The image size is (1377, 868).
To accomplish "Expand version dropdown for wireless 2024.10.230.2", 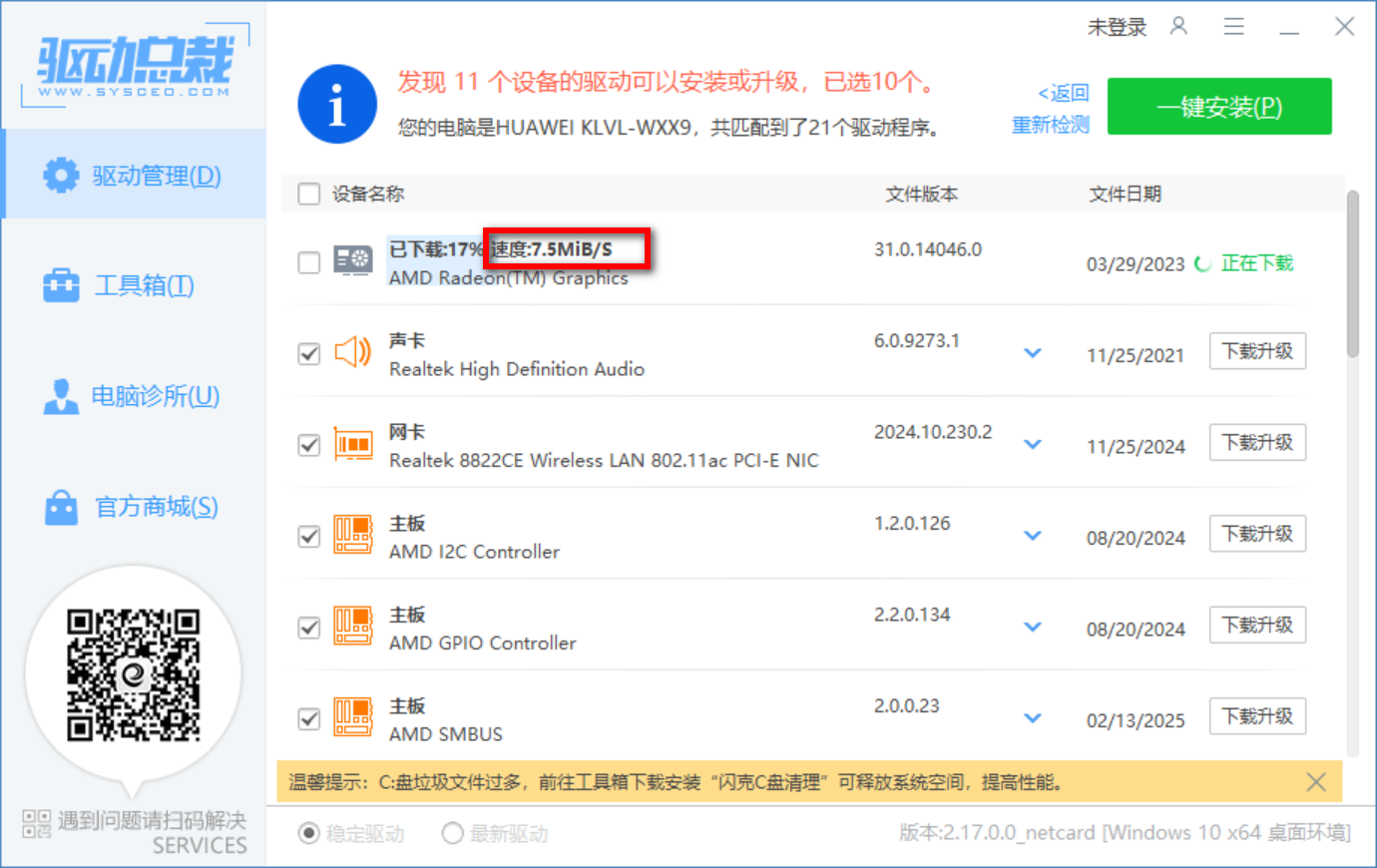I will (x=1033, y=444).
